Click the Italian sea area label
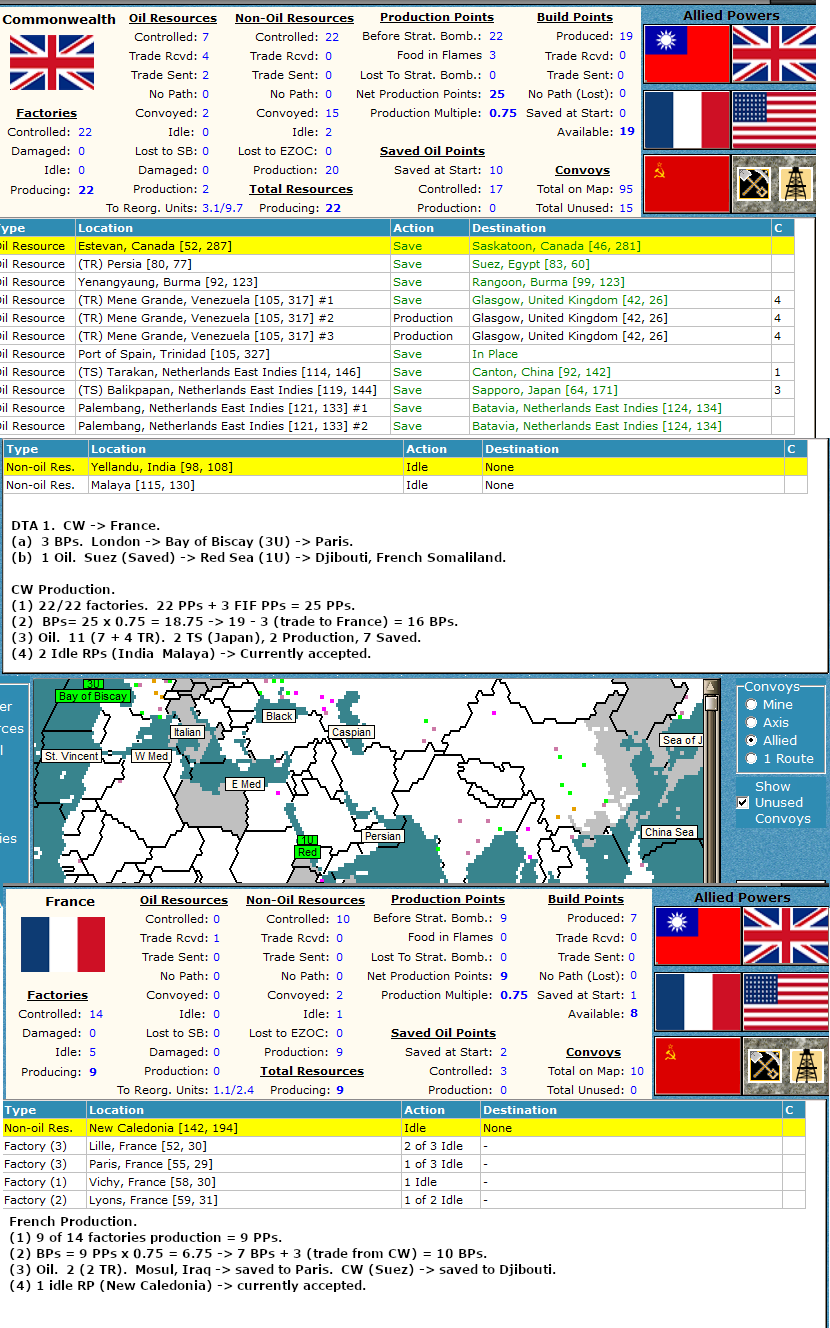830x1328 pixels. point(187,732)
